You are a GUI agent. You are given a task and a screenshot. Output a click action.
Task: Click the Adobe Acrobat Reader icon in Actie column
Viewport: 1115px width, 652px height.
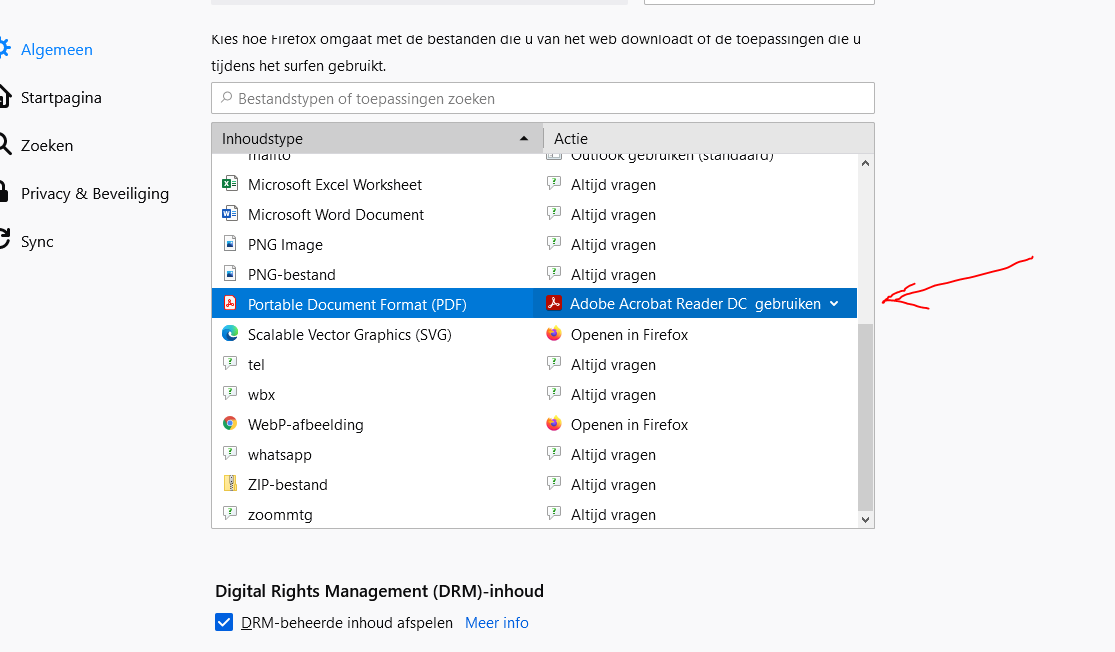554,303
